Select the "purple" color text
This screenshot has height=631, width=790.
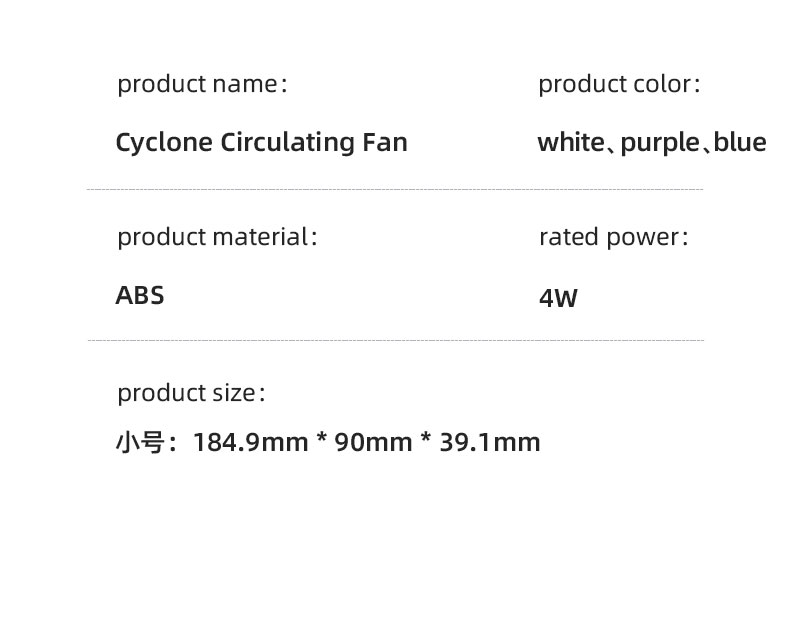coord(659,143)
